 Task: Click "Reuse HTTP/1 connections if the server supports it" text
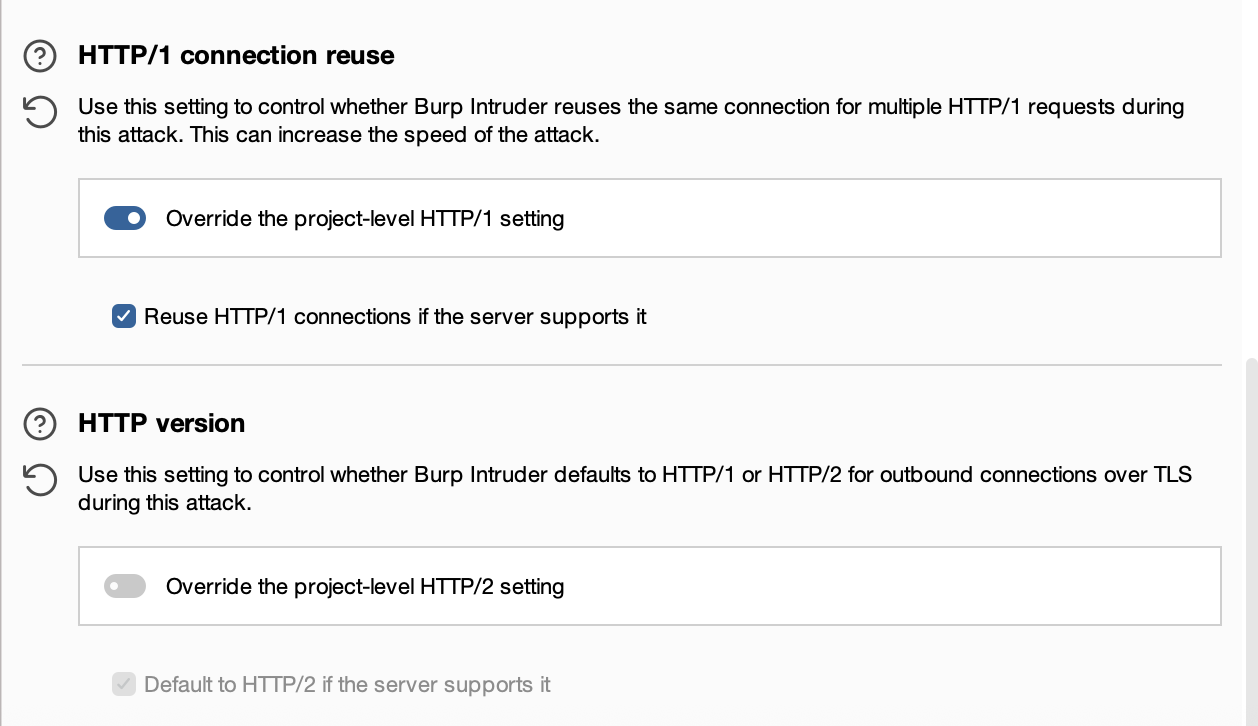(395, 317)
